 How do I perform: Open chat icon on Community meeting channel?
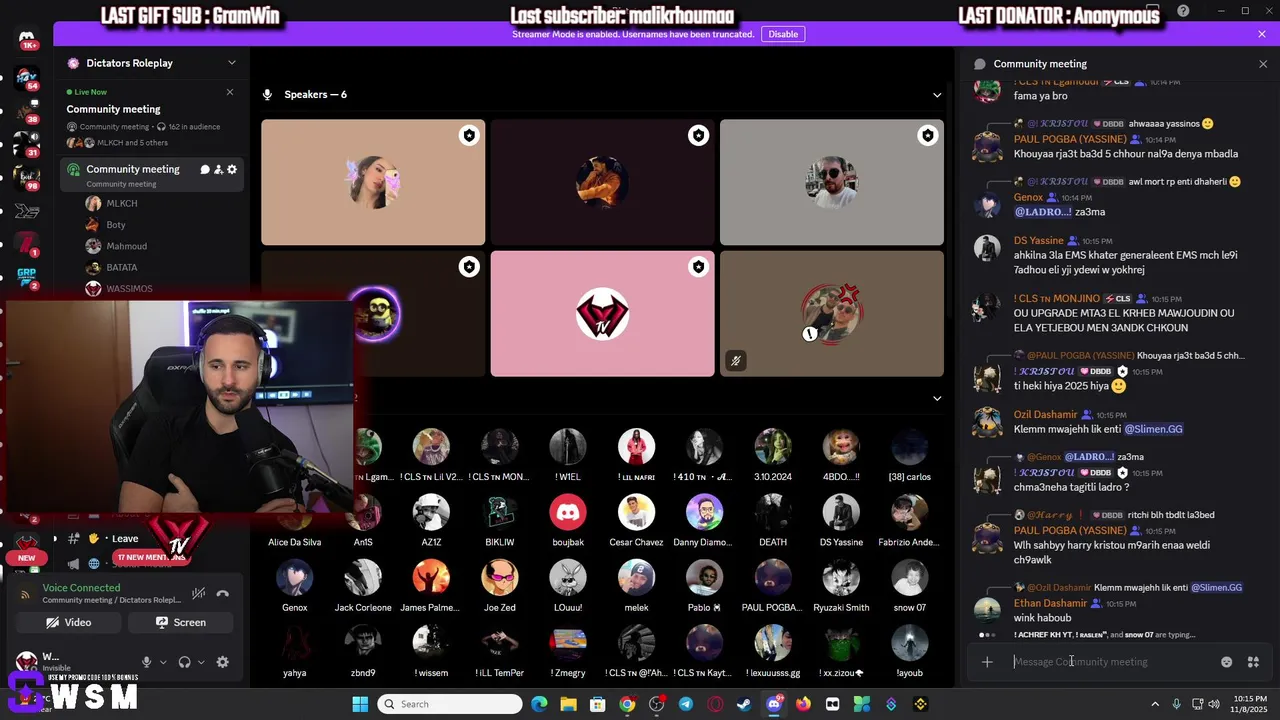(205, 169)
